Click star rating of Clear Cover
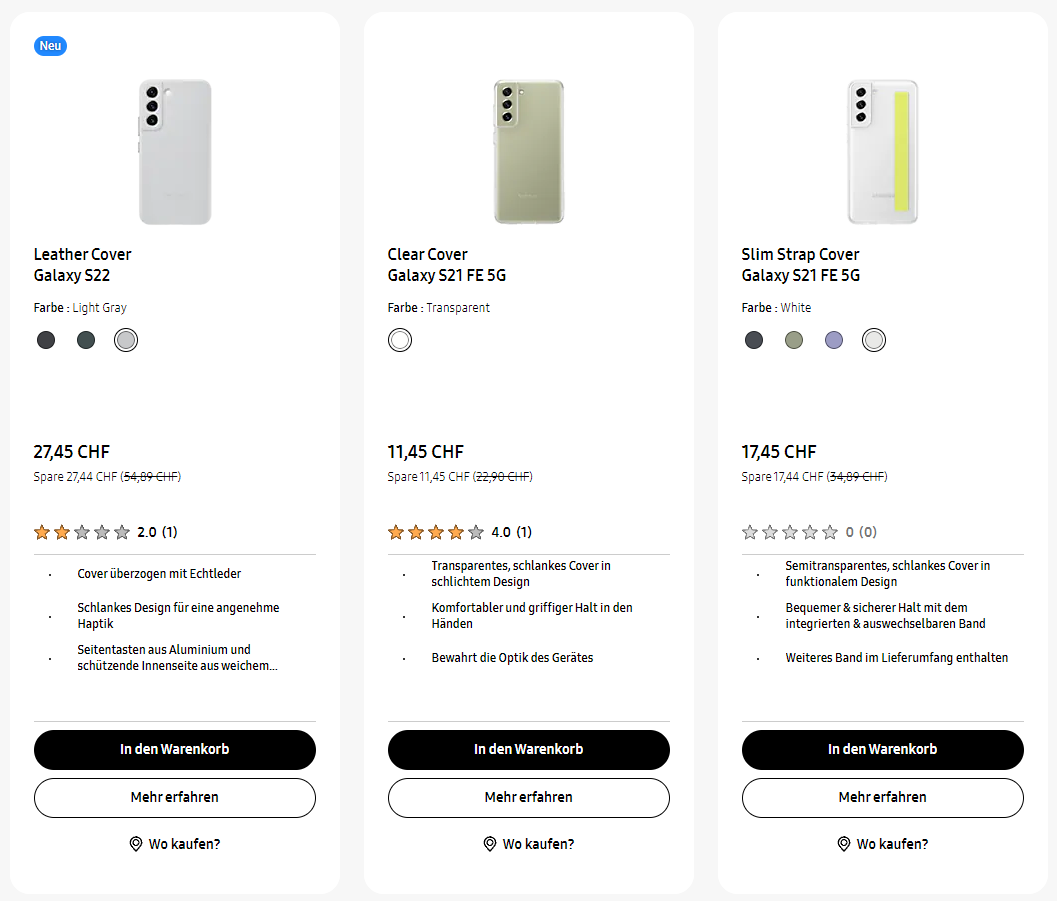The image size is (1057, 901). pyautogui.click(x=436, y=532)
